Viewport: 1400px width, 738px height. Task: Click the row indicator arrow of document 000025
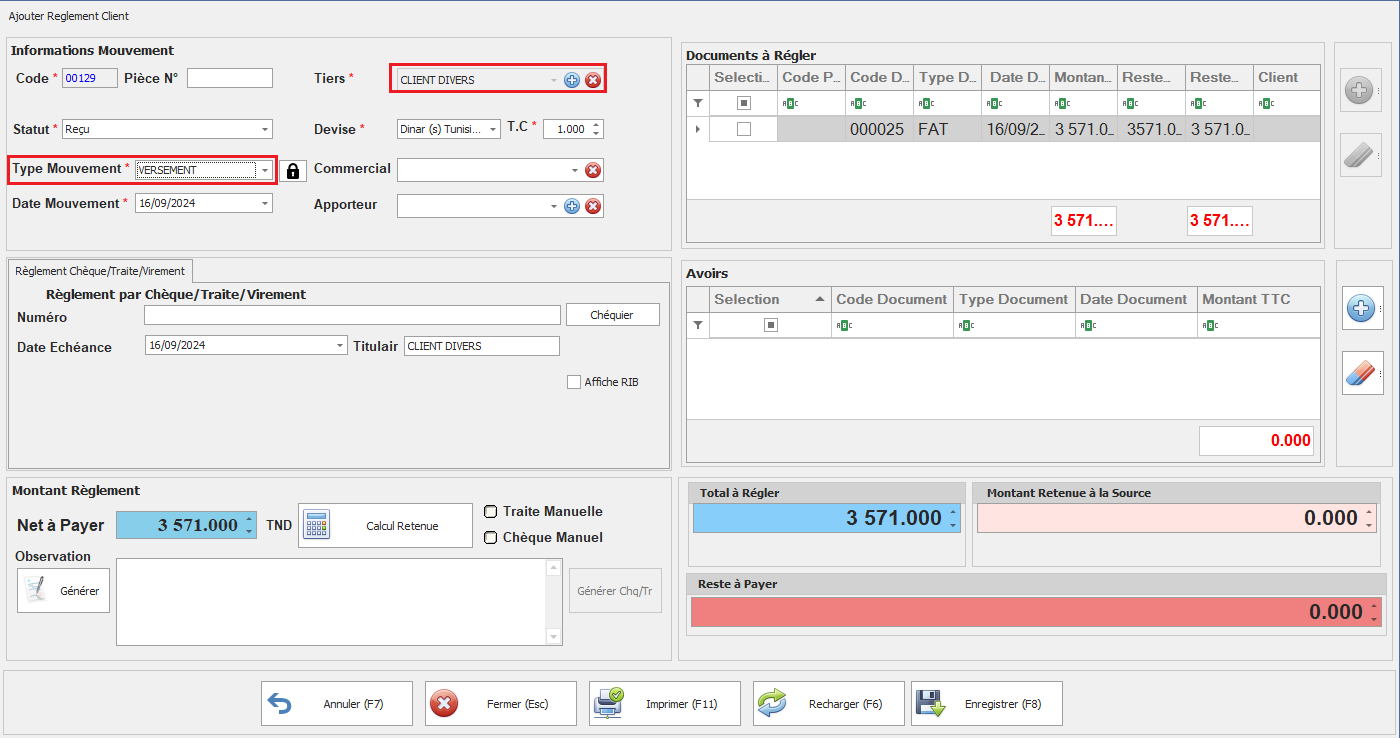[697, 129]
